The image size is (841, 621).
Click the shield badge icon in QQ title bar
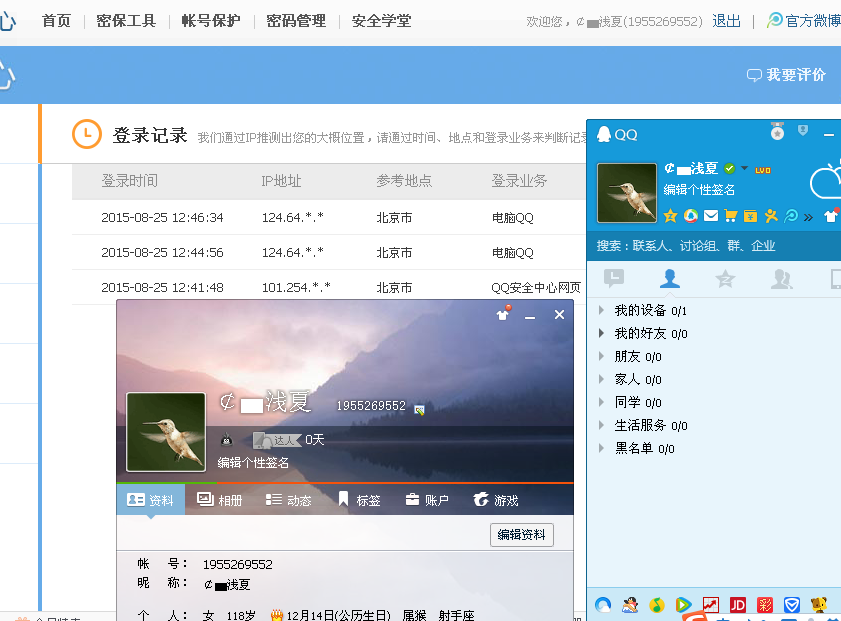coord(803,130)
